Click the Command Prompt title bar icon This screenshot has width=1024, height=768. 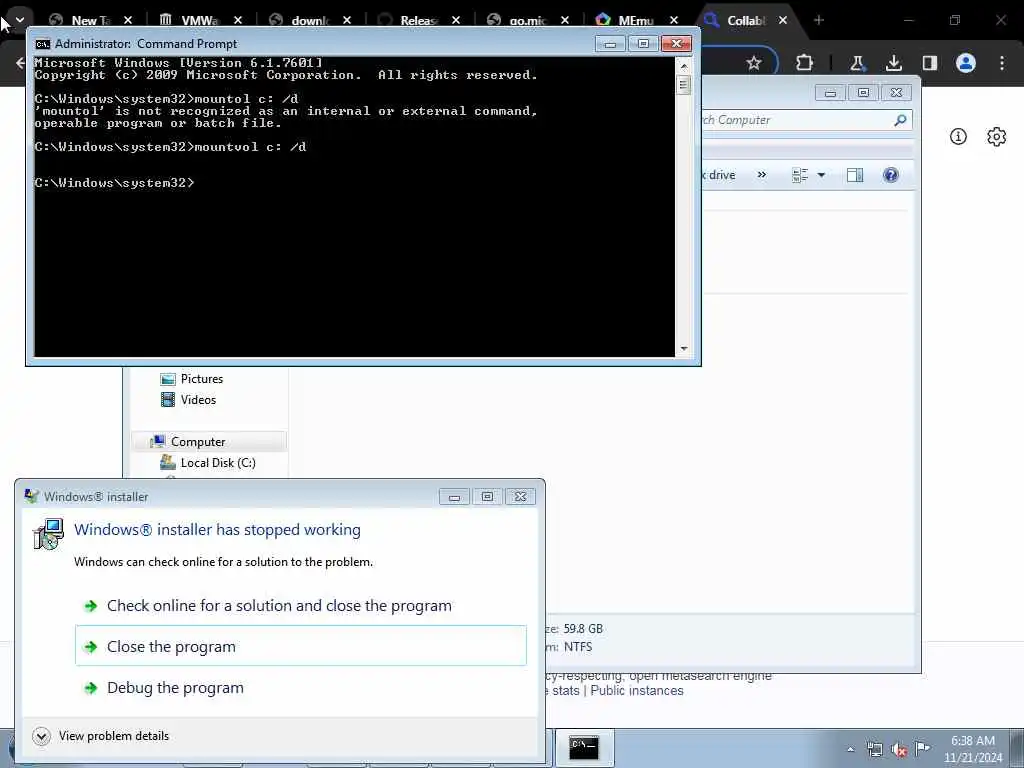(x=42, y=44)
